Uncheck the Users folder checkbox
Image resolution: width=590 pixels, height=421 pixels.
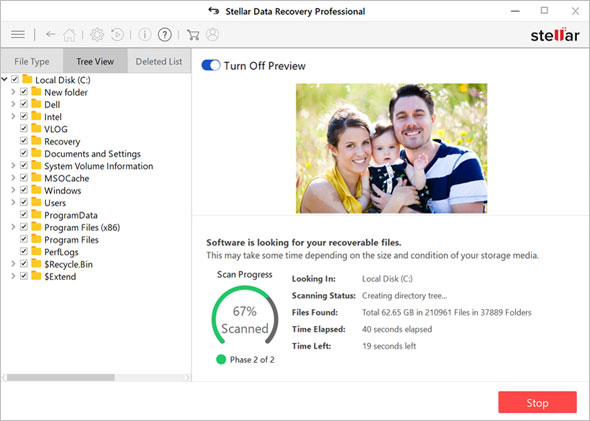tap(24, 202)
